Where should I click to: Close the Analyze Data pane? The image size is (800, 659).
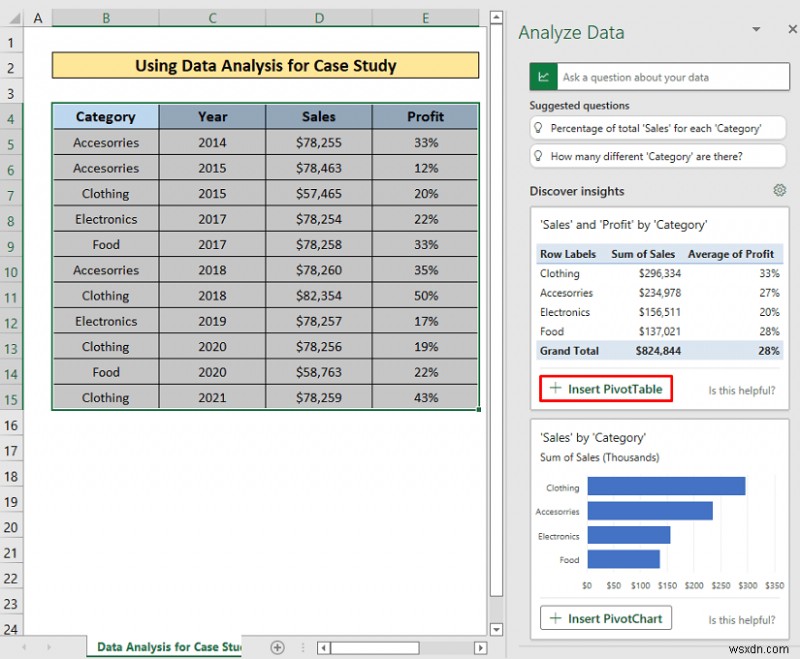[x=791, y=29]
